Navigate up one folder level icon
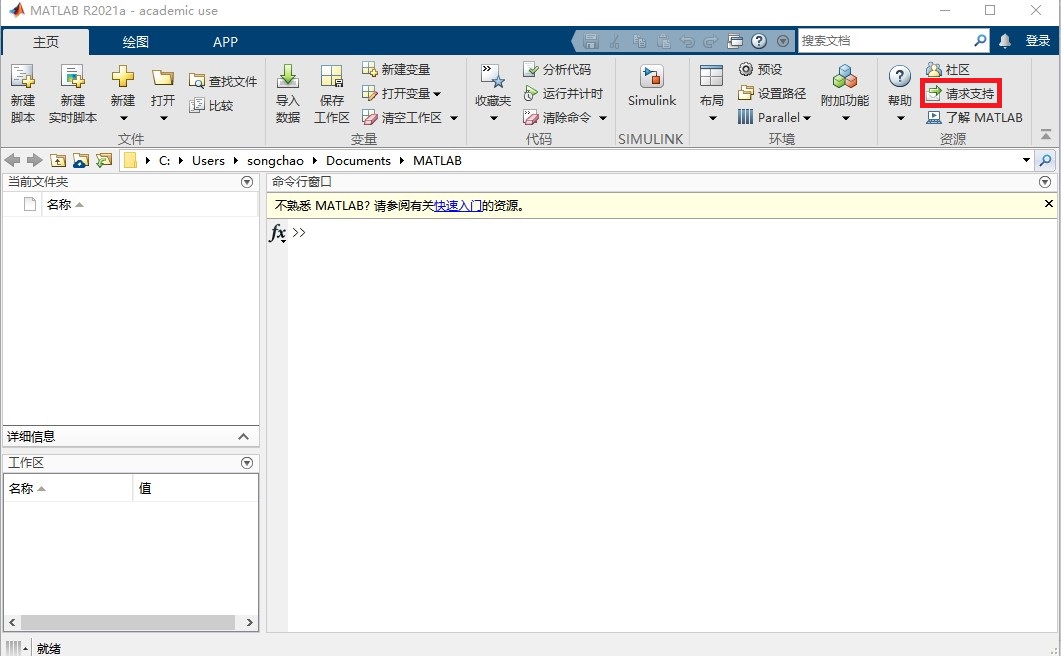The image size is (1061, 656). pyautogui.click(x=58, y=160)
